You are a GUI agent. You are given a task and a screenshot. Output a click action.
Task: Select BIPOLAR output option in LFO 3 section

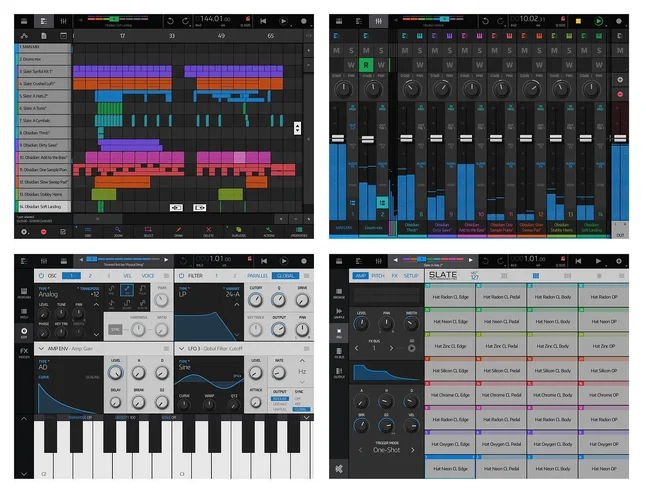pyautogui.click(x=280, y=399)
